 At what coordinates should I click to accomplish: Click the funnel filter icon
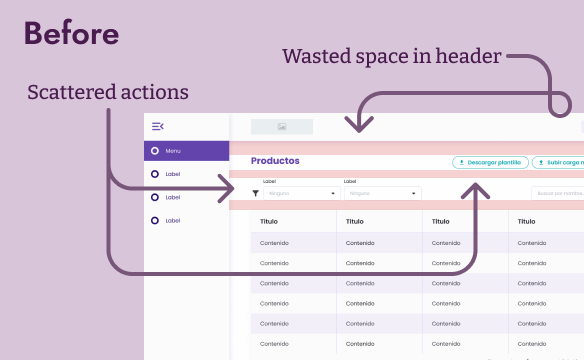point(256,193)
